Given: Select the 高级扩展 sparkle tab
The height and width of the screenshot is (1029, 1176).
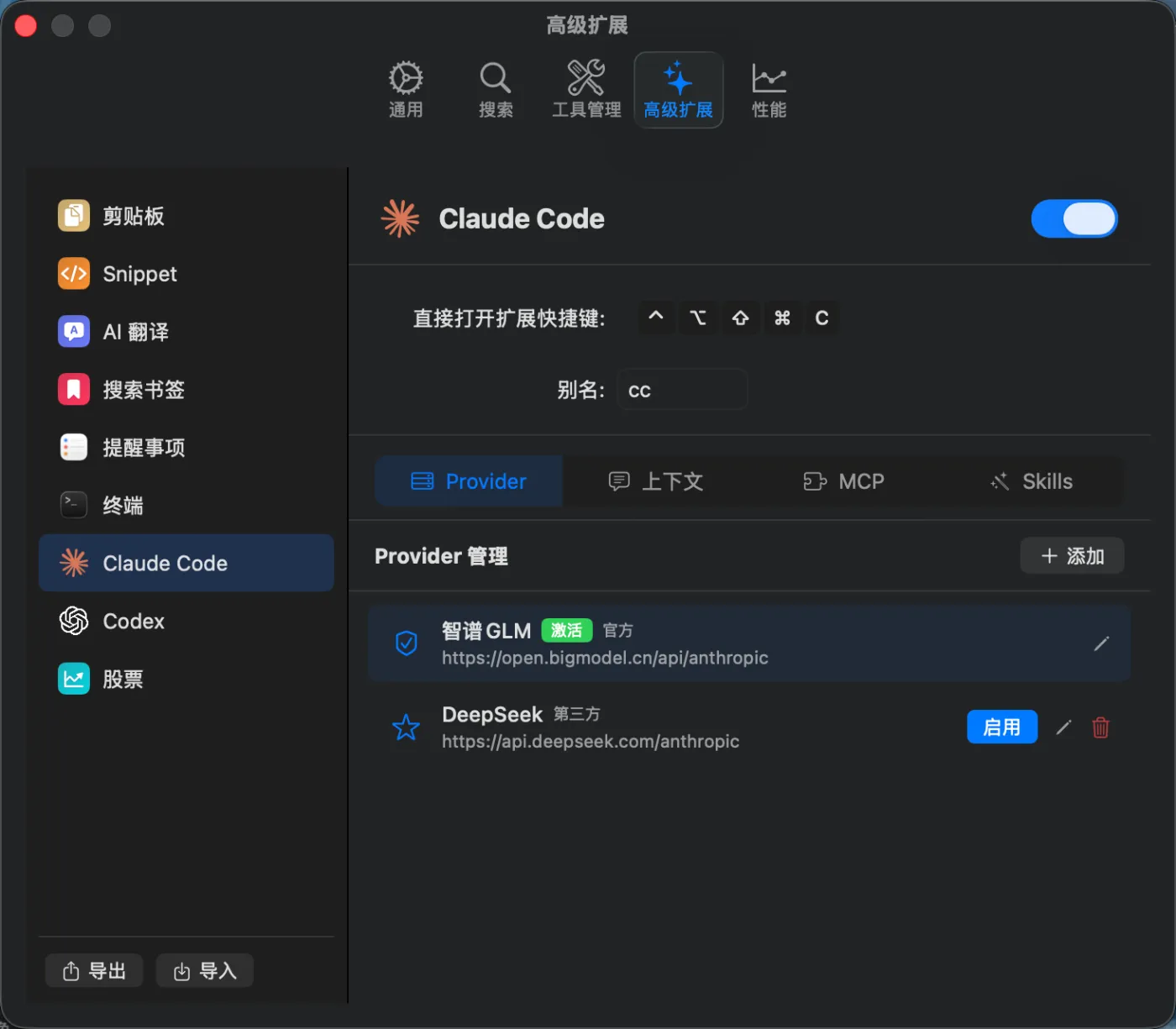Looking at the screenshot, I should pos(678,90).
